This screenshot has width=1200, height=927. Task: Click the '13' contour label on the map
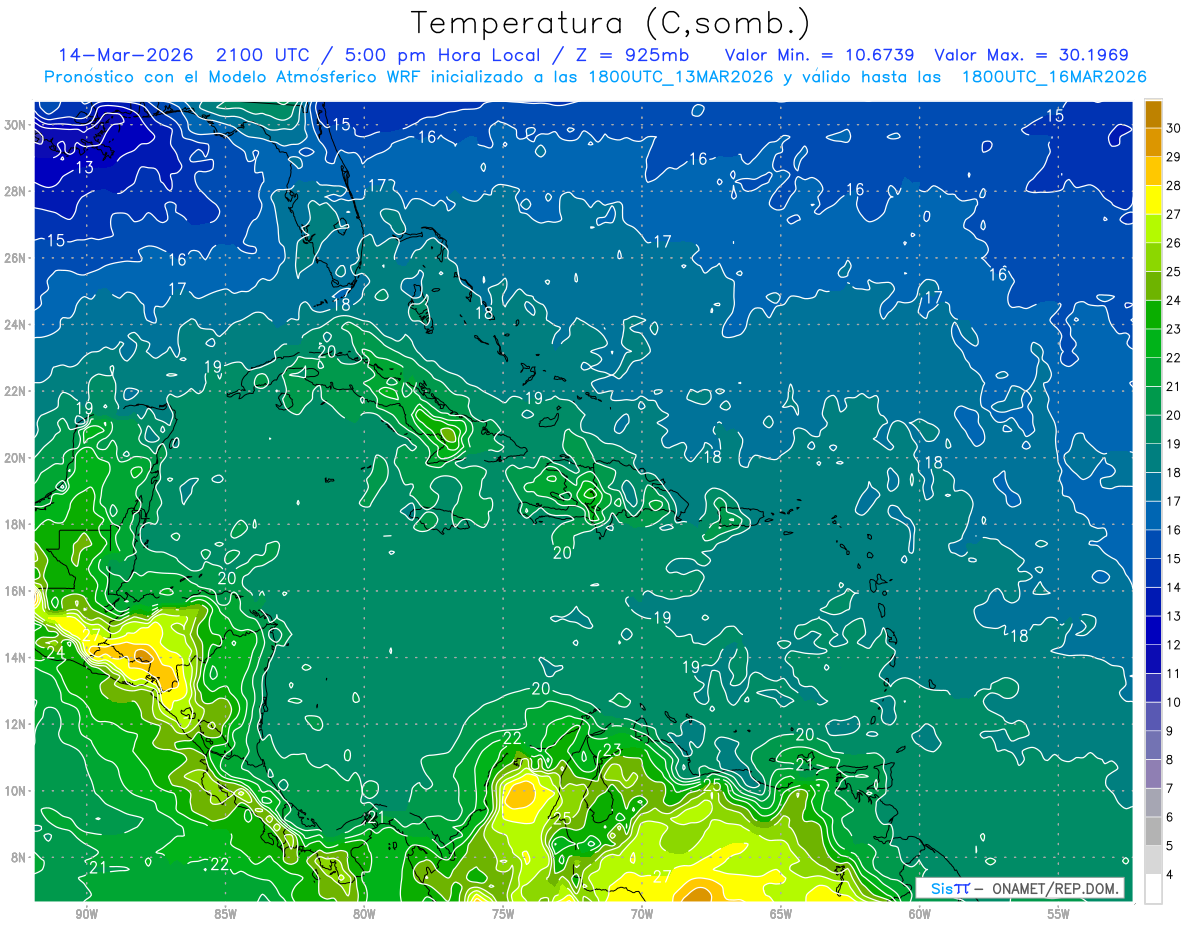point(84,168)
